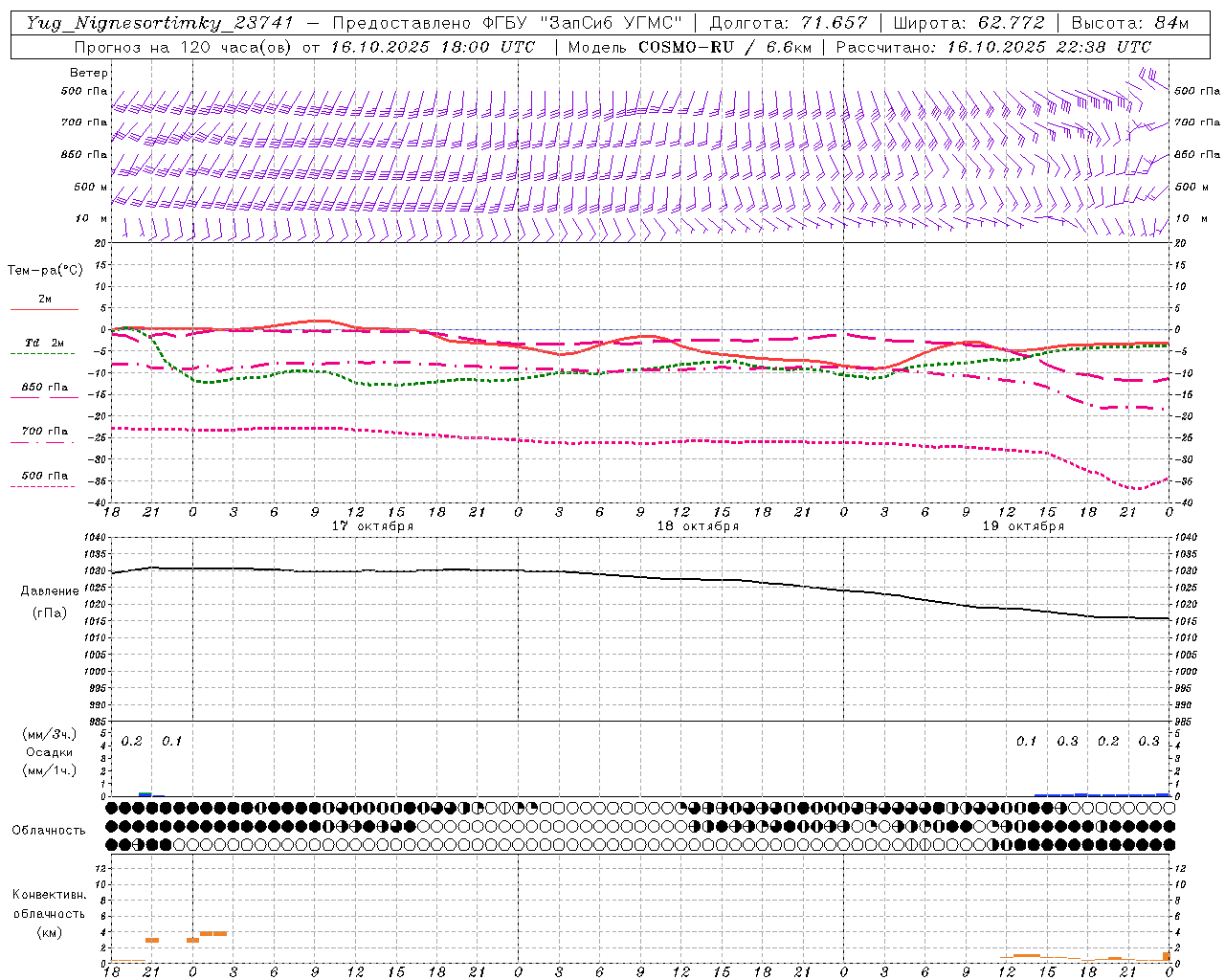1225x980 pixels.
Task: Select the 'Конвективн.' convective cloud label
Action: [x=49, y=895]
